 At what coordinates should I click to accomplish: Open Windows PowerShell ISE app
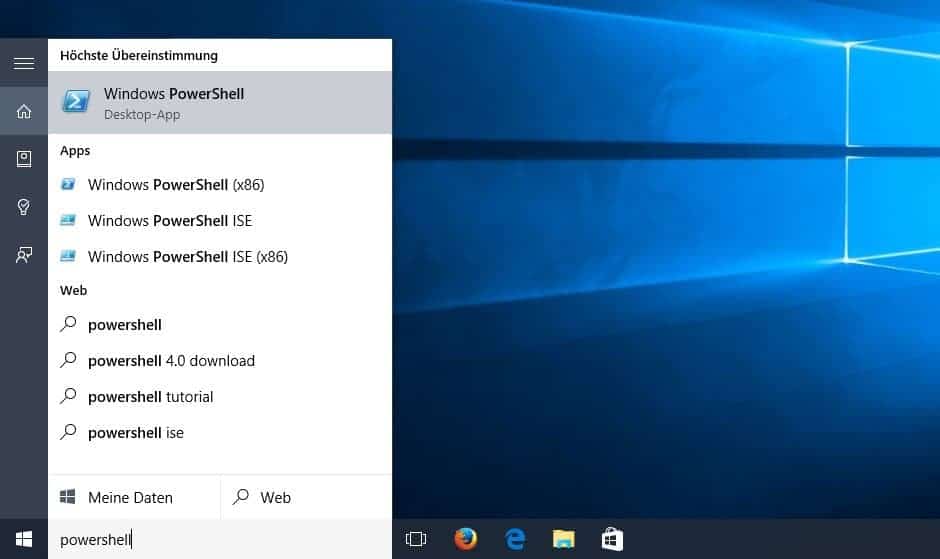coord(170,221)
